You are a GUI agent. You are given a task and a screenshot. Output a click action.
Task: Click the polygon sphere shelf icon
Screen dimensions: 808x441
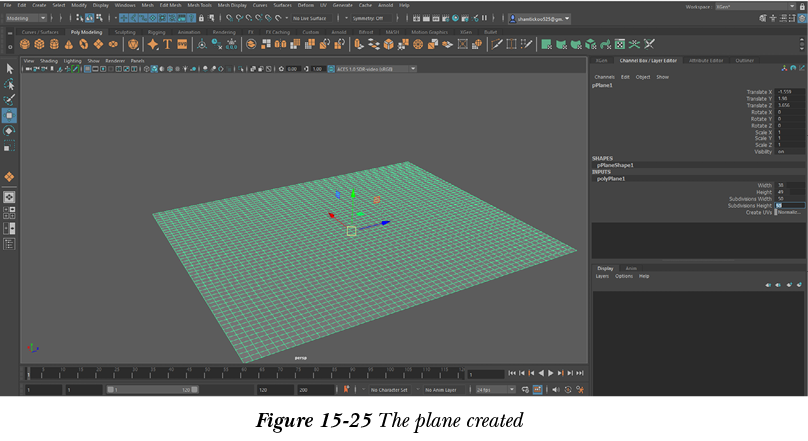[x=27, y=44]
